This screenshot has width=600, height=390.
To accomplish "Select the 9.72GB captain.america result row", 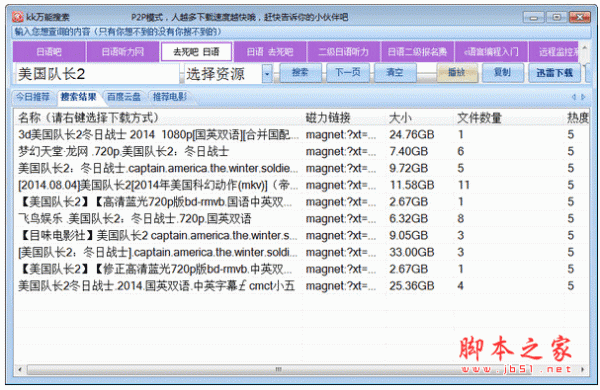I will pos(302,168).
